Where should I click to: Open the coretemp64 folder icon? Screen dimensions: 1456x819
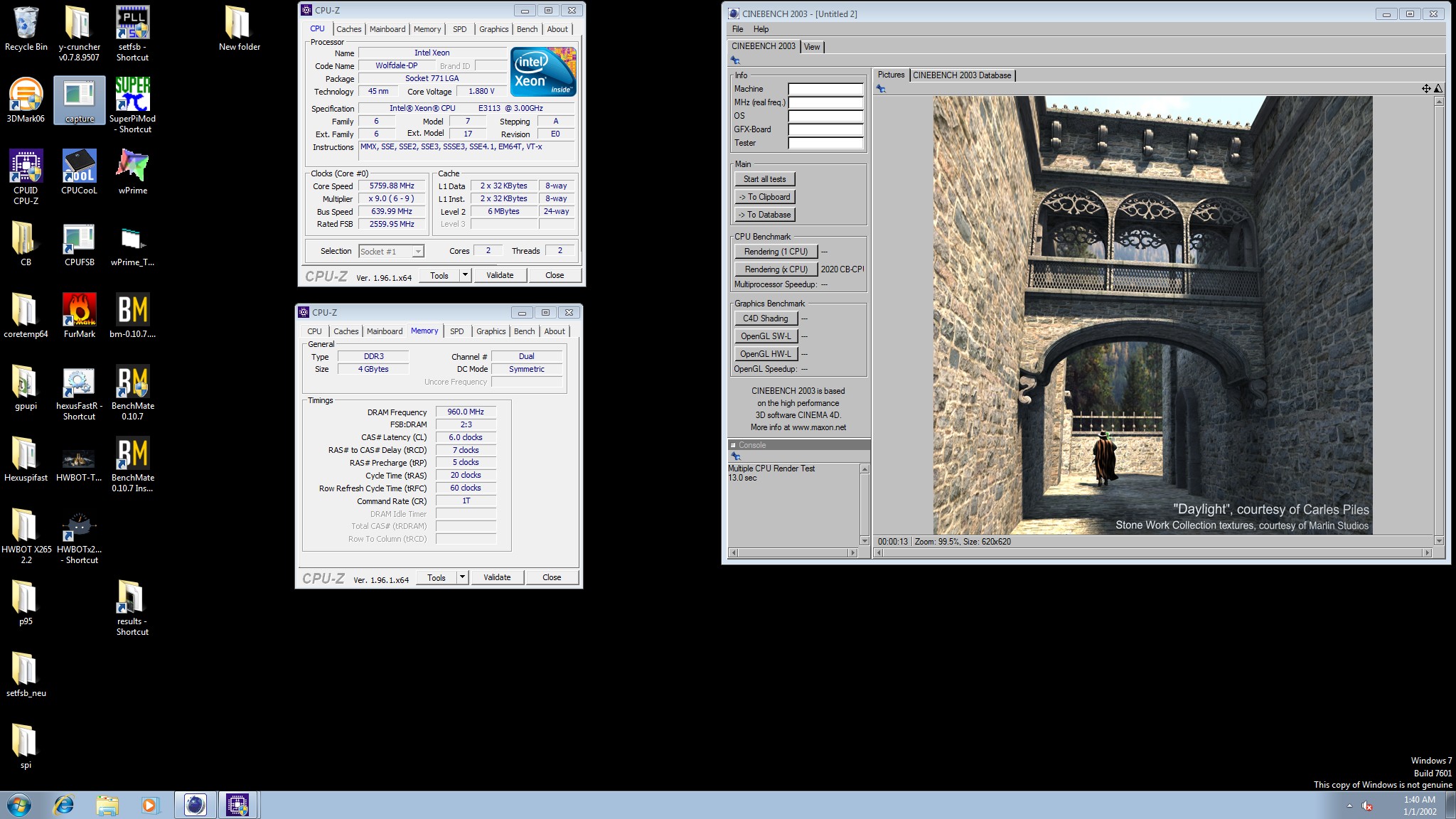pos(26,314)
